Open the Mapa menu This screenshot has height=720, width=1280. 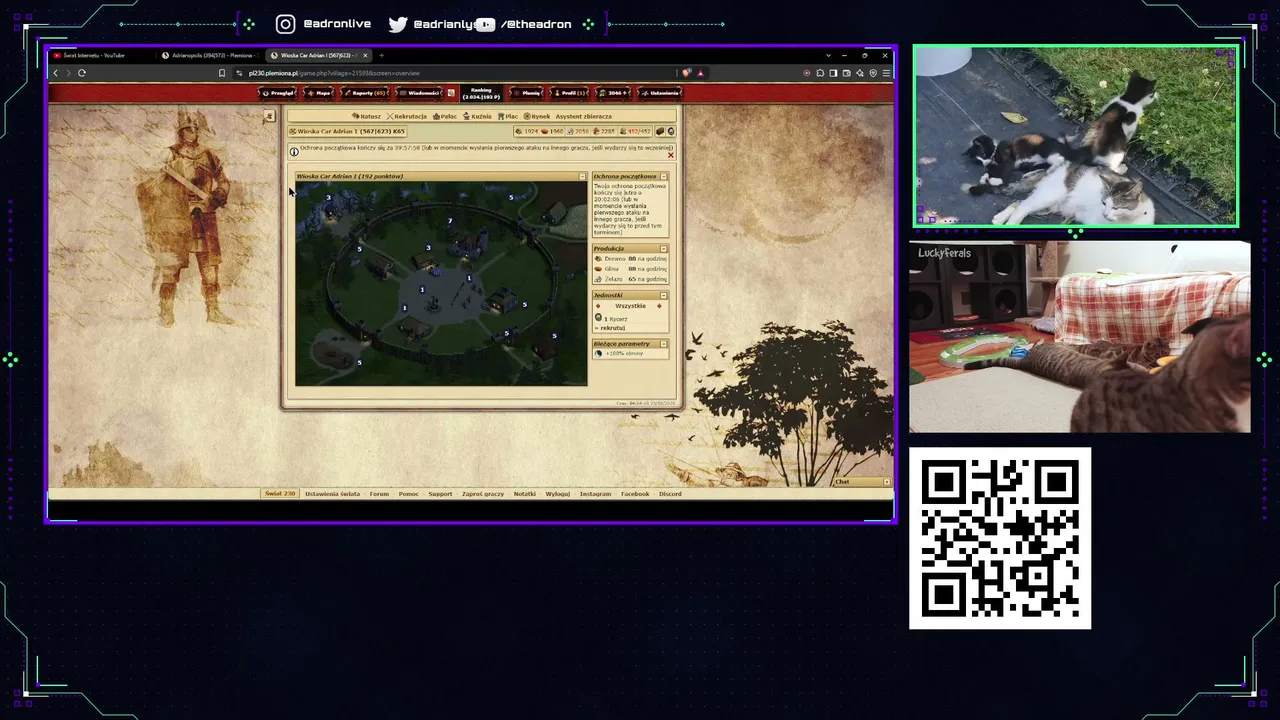(x=320, y=93)
